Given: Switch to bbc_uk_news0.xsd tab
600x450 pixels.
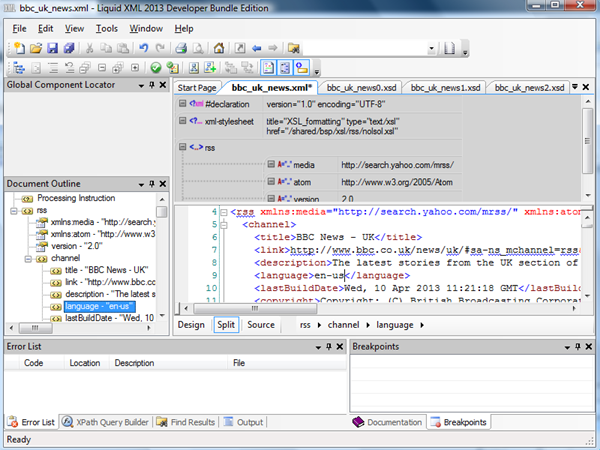Looking at the screenshot, I should [361, 88].
